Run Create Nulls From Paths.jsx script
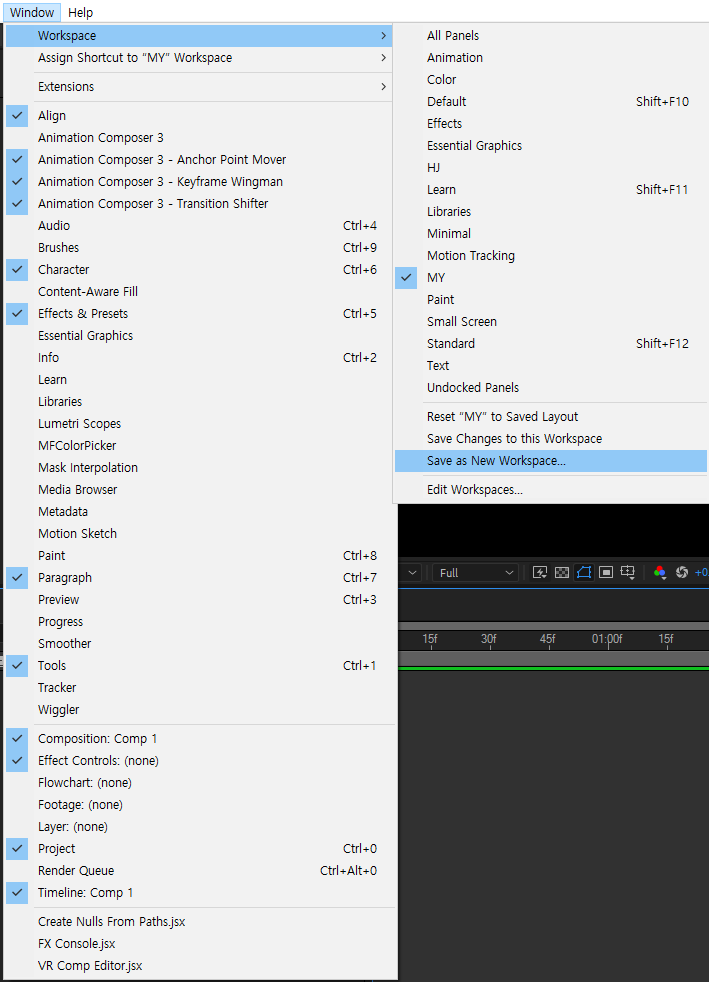This screenshot has width=709, height=982. click(199, 922)
